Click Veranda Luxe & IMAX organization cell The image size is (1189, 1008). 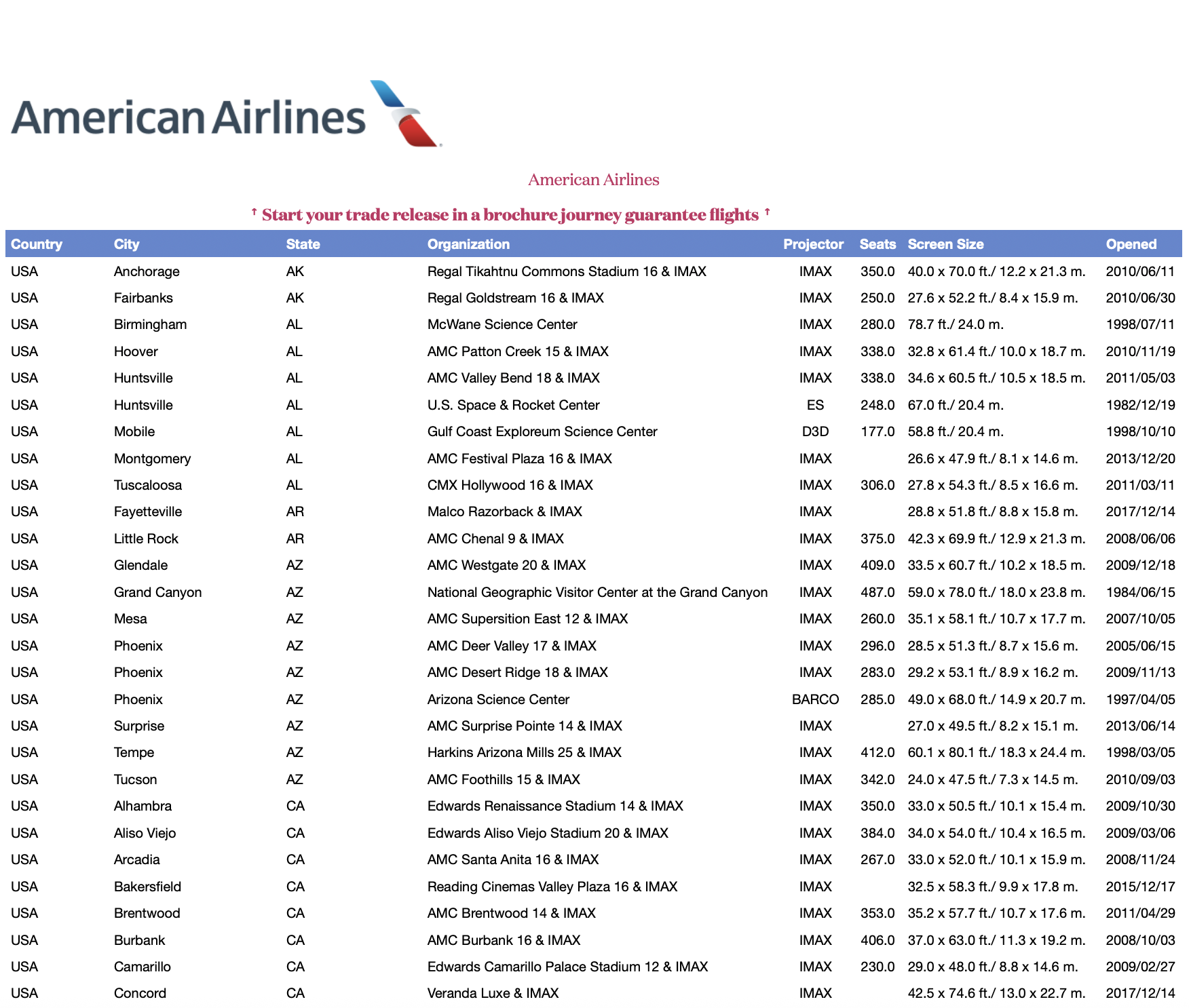pos(493,993)
